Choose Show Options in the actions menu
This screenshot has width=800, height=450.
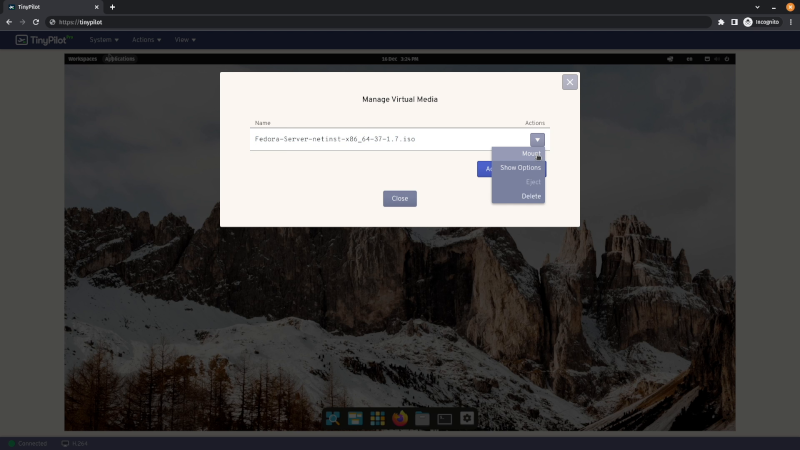pos(520,168)
